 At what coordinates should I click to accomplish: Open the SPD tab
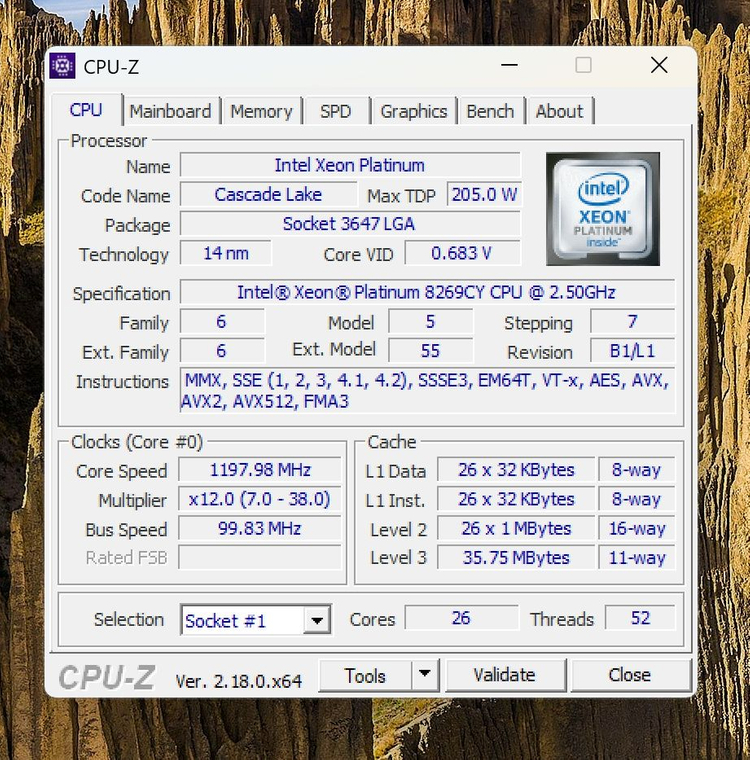pyautogui.click(x=335, y=111)
